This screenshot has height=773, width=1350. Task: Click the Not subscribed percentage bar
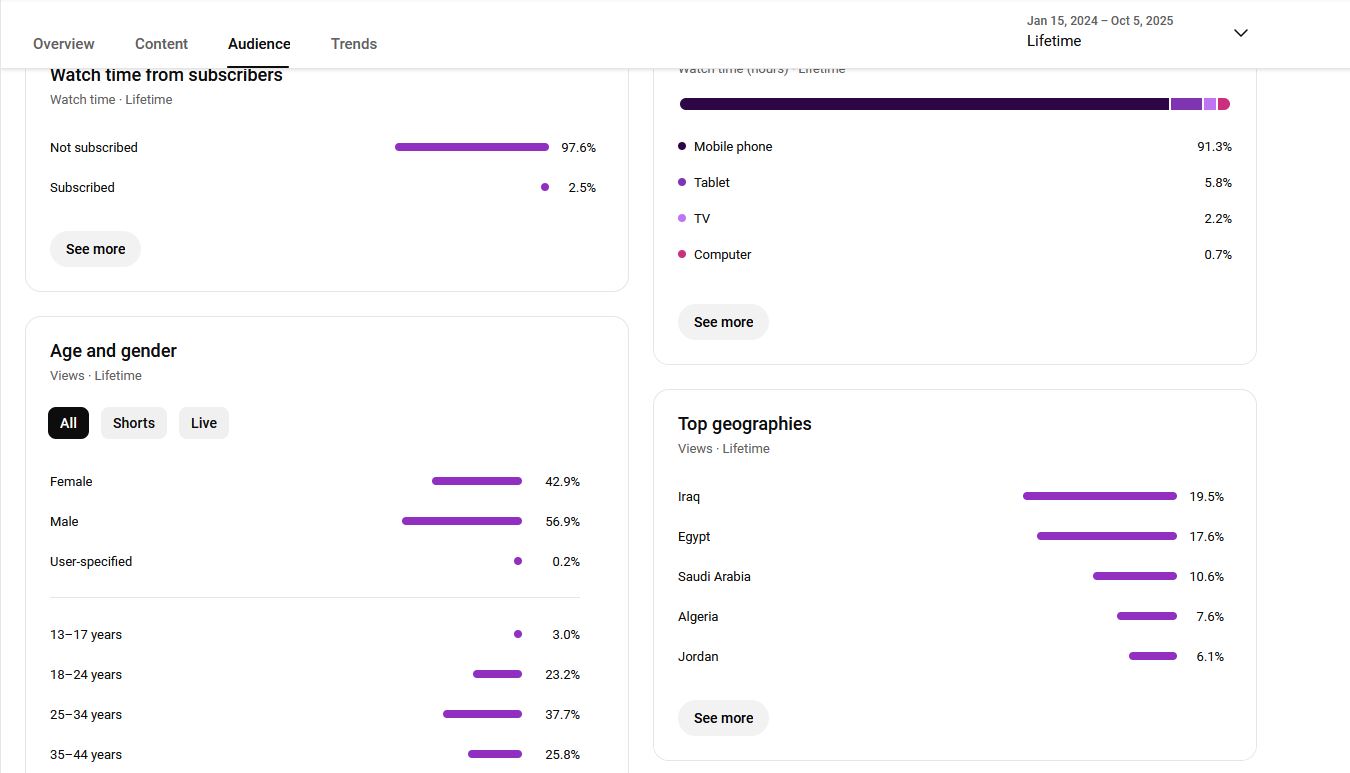(x=472, y=147)
